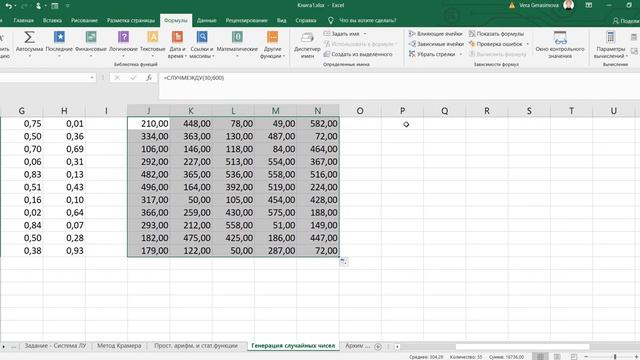Undo the last action in the title bar
Viewport: 640px width, 360px height.
click(8, 6)
